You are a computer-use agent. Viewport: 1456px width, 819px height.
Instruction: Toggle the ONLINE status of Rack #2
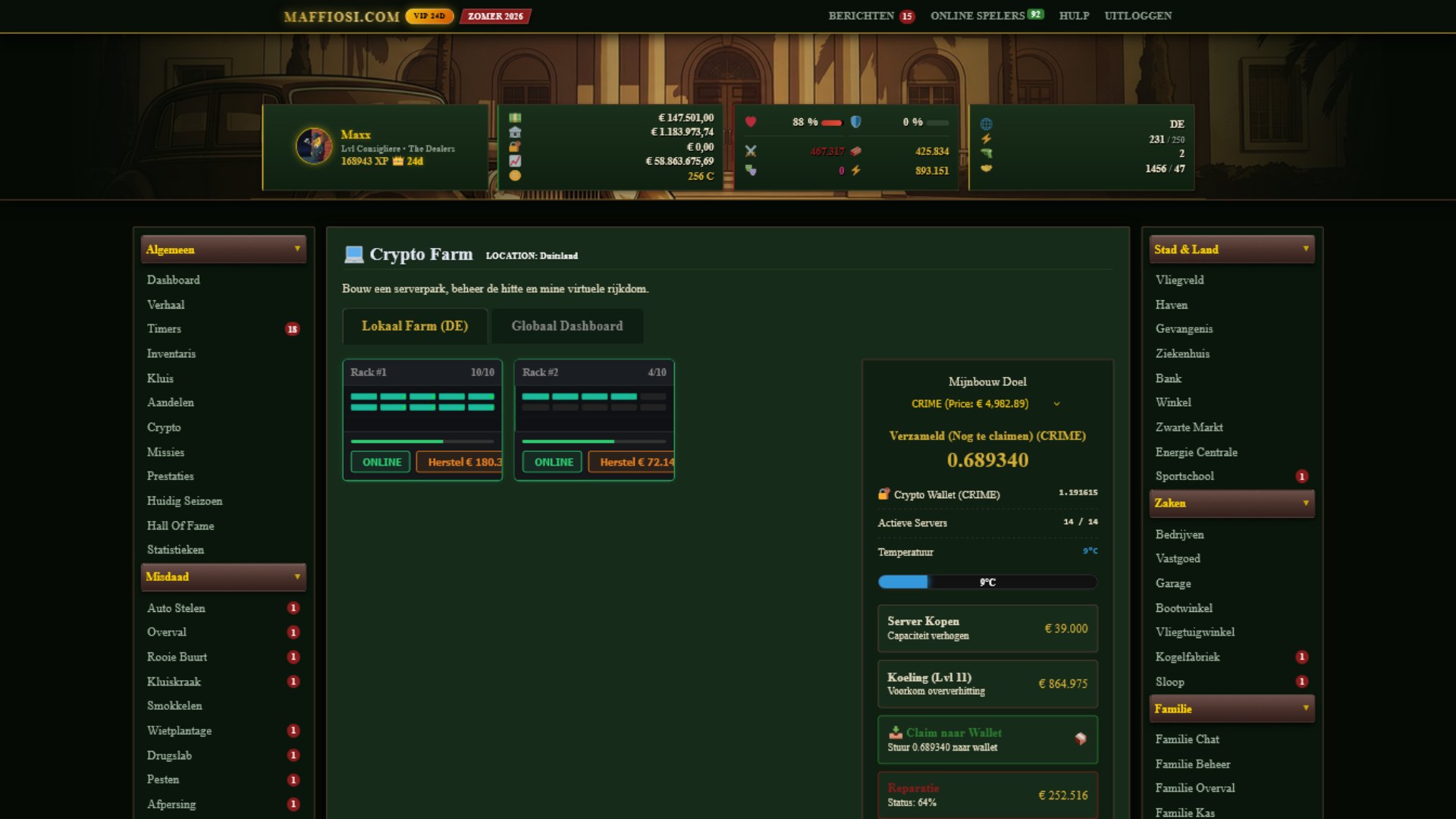click(x=553, y=462)
